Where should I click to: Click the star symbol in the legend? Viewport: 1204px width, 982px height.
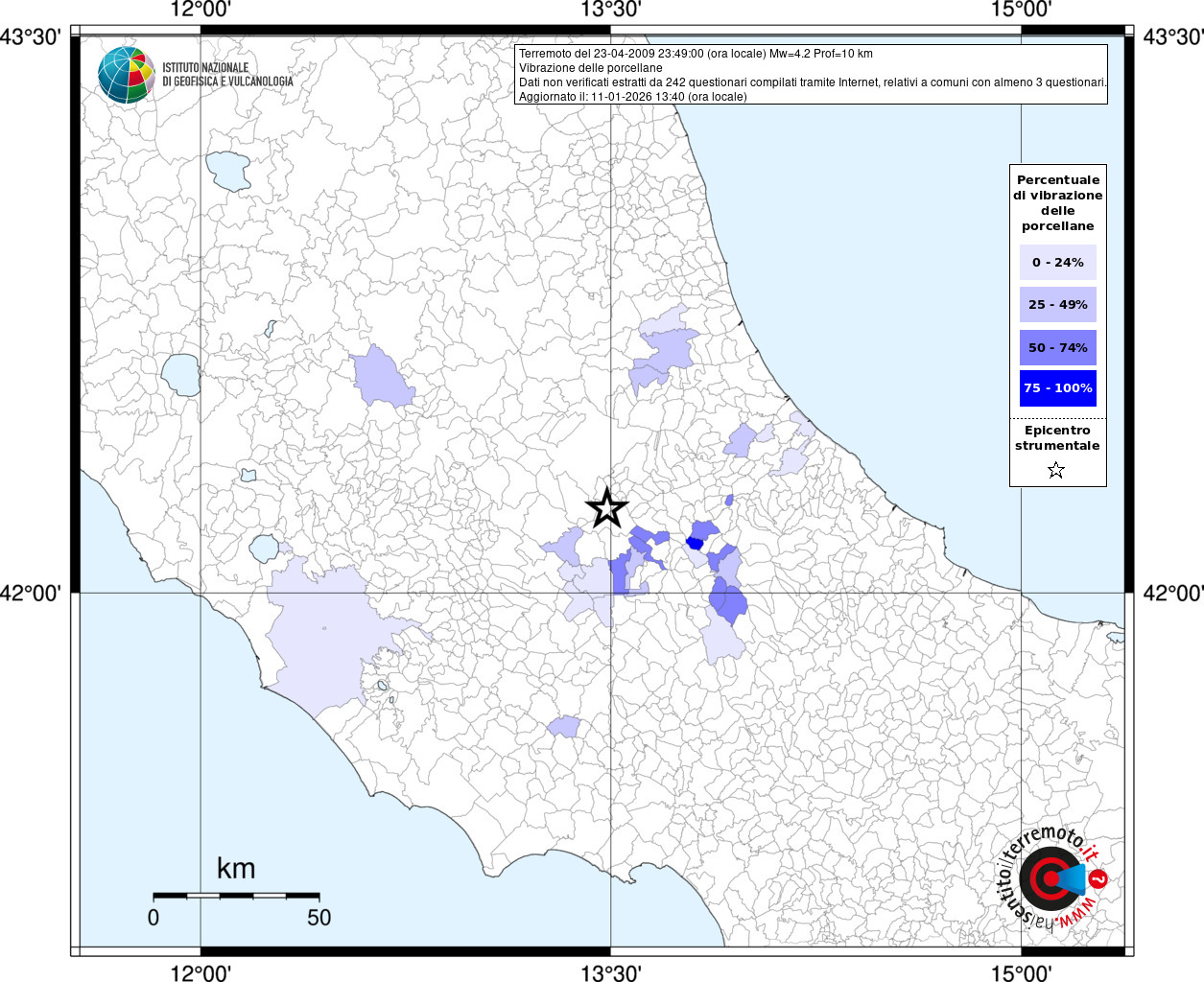click(x=1056, y=470)
